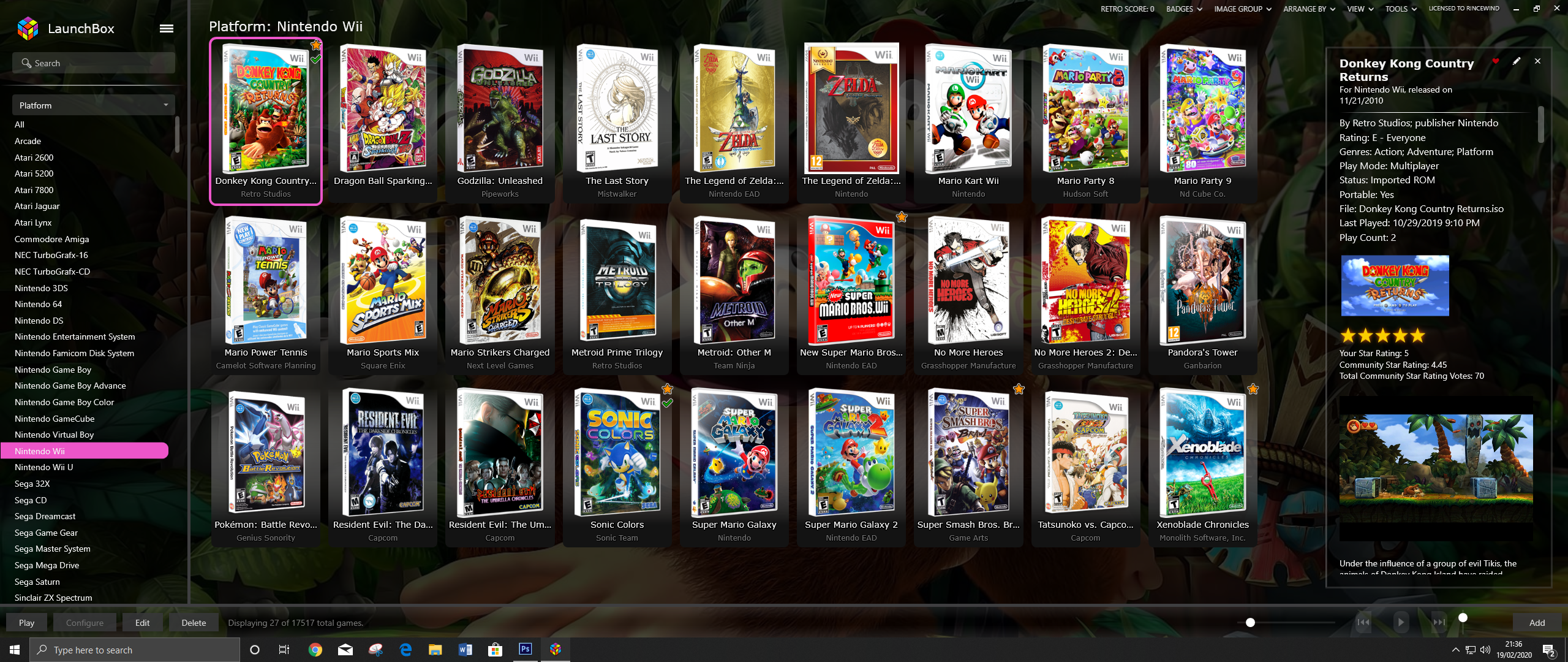The height and width of the screenshot is (662, 1568).
Task: Click the Edit button
Action: click(142, 623)
